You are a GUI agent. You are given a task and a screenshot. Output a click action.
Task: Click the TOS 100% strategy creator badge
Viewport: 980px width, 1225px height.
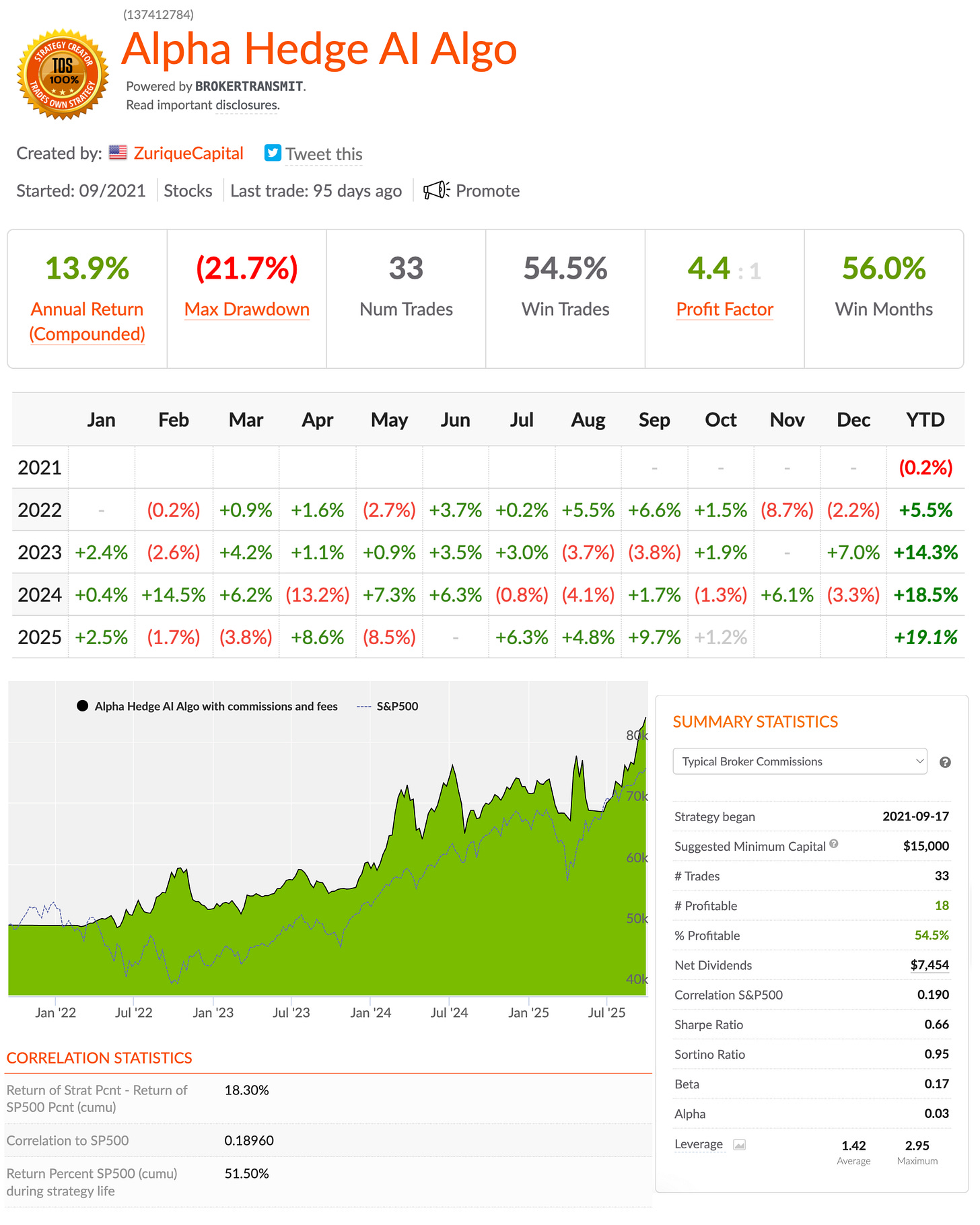63,74
